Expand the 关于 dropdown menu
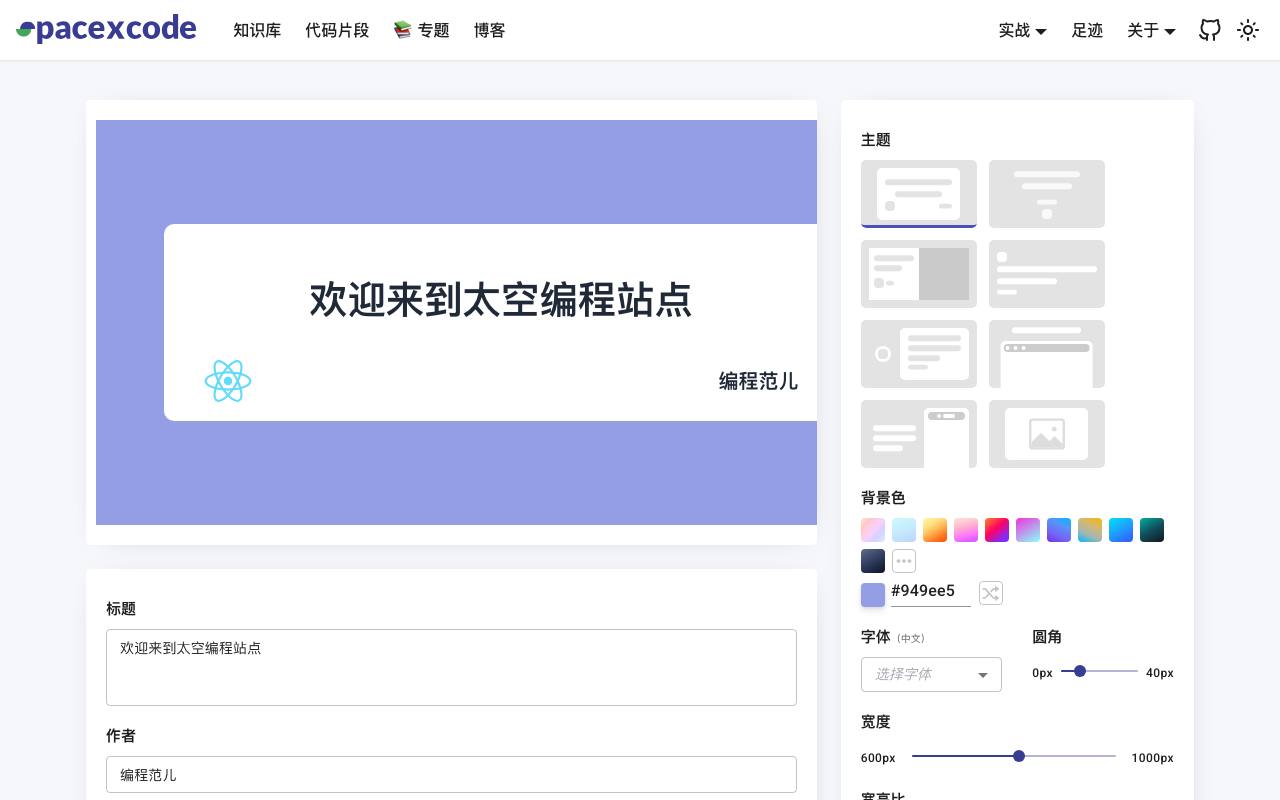1280x800 pixels. 1151,30
